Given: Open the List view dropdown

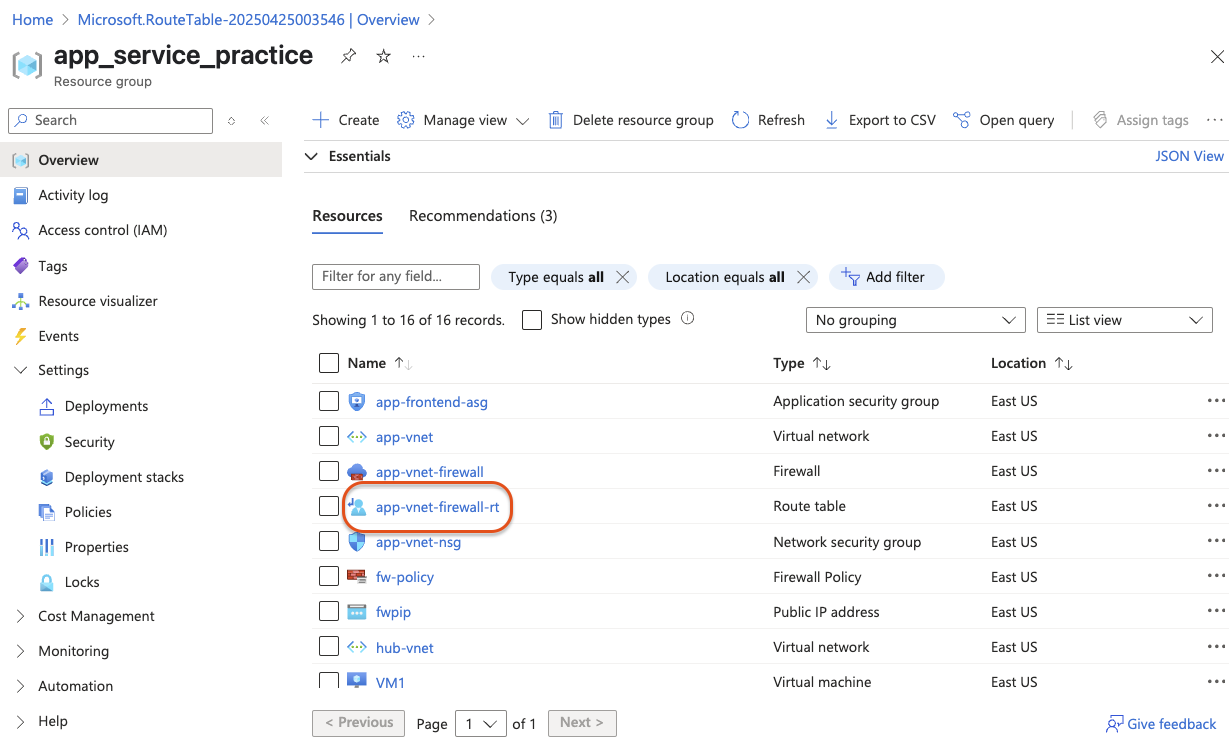Looking at the screenshot, I should click(1125, 320).
